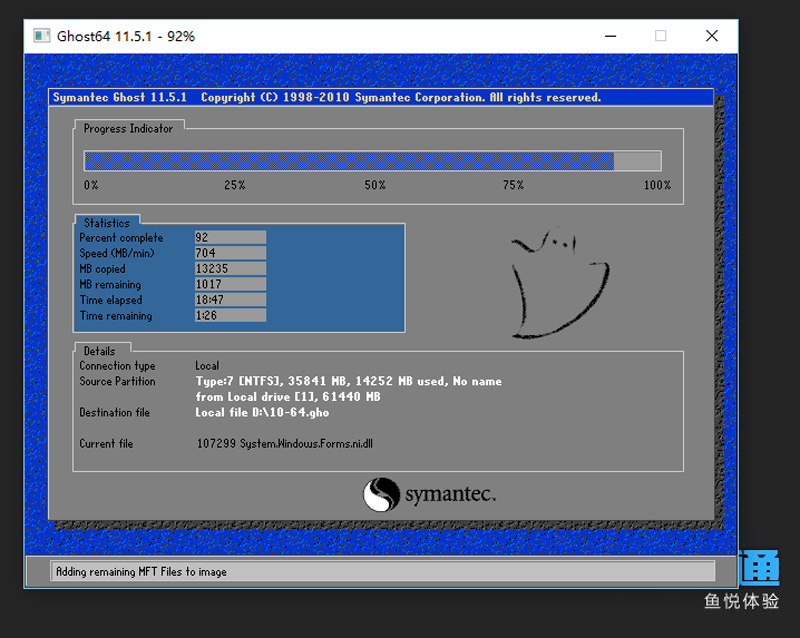Click the Time elapsed value 18:47
The height and width of the screenshot is (638, 800).
click(x=230, y=300)
